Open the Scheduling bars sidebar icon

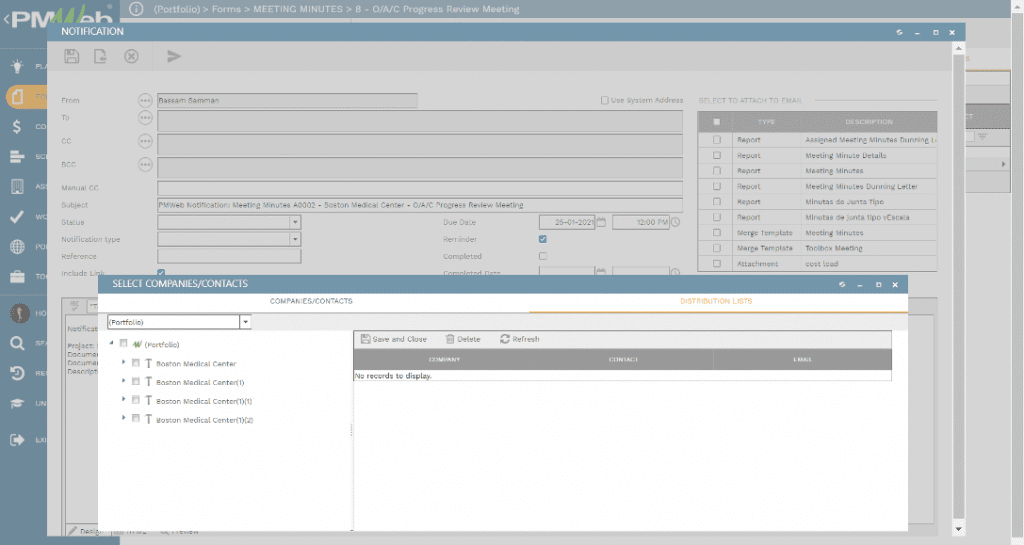18,157
